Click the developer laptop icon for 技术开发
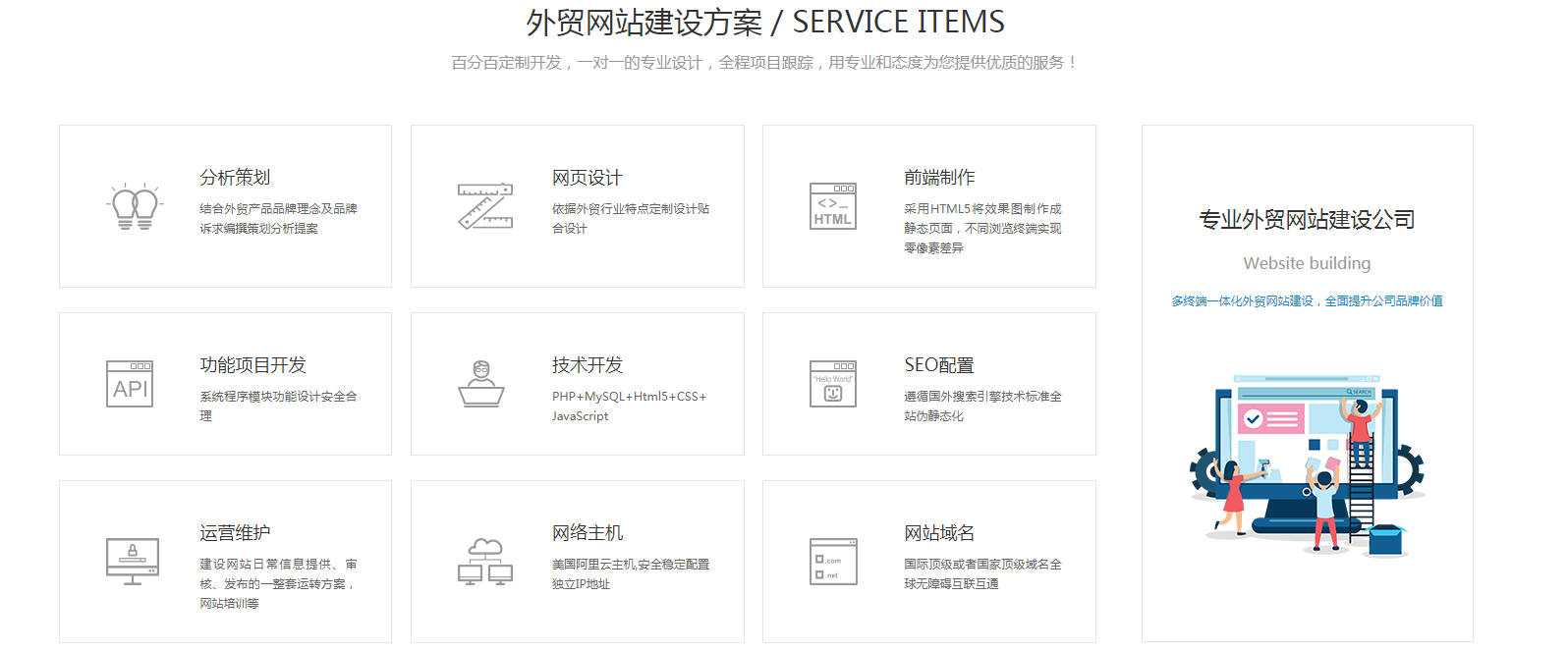Viewport: 1568px width, 651px height. click(481, 384)
